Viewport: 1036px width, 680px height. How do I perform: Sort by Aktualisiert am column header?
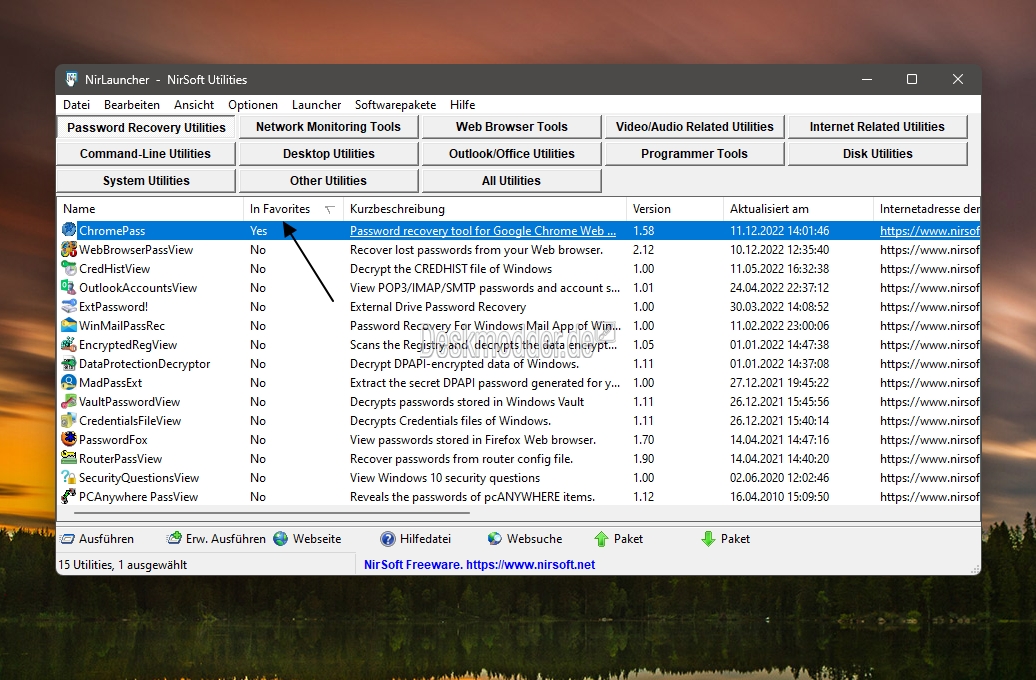pyautogui.click(x=798, y=209)
